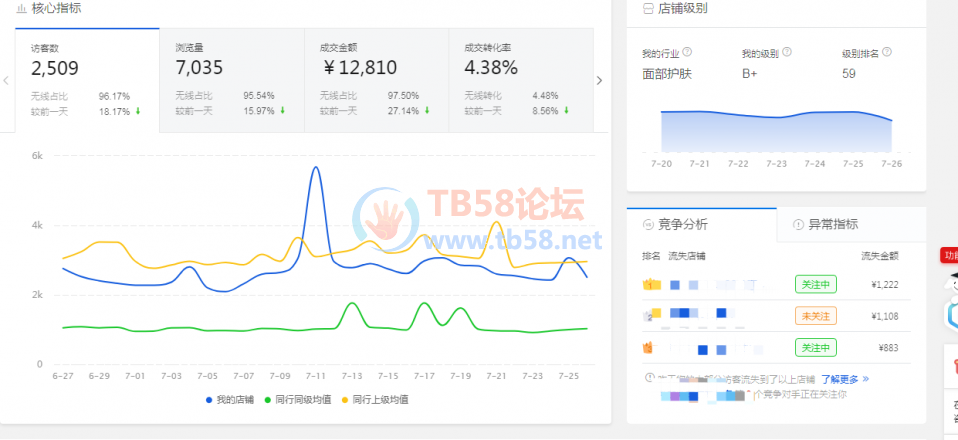Click help icon beside 我的行业

687,52
